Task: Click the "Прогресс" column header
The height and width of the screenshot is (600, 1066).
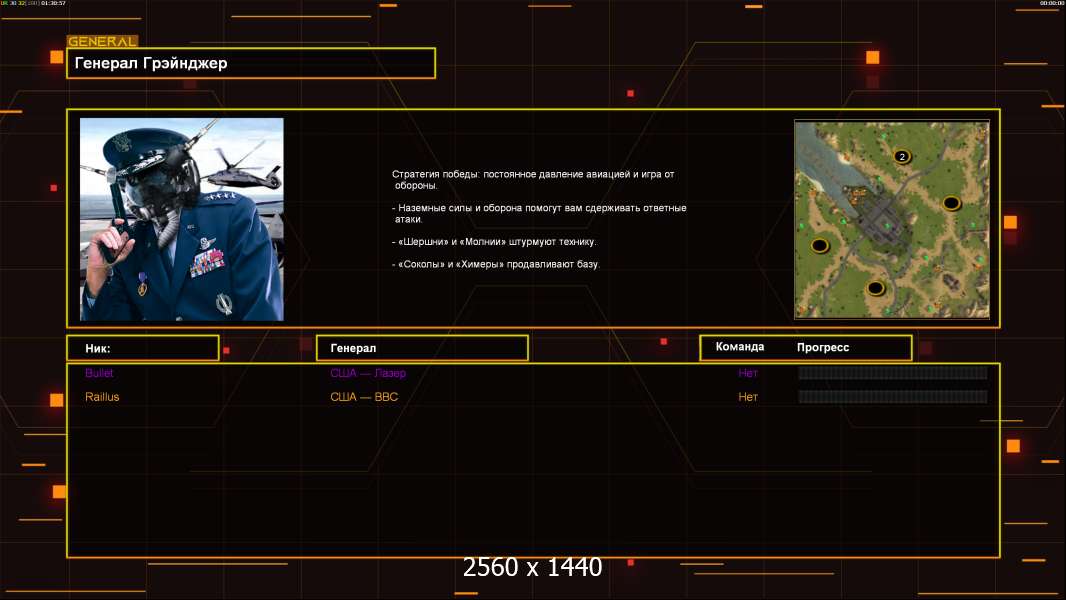Action: point(823,348)
